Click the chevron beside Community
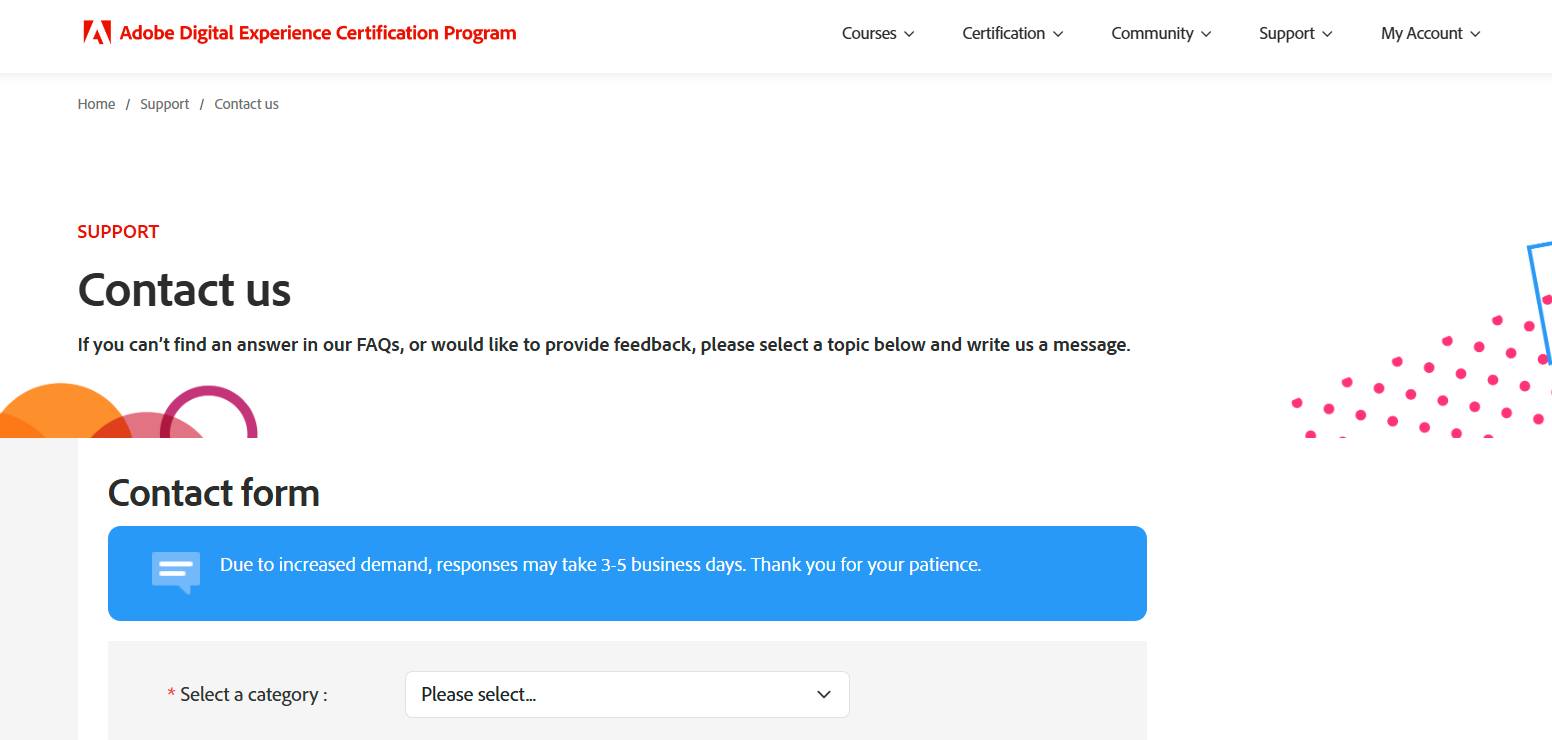The image size is (1552, 740). tap(1206, 34)
